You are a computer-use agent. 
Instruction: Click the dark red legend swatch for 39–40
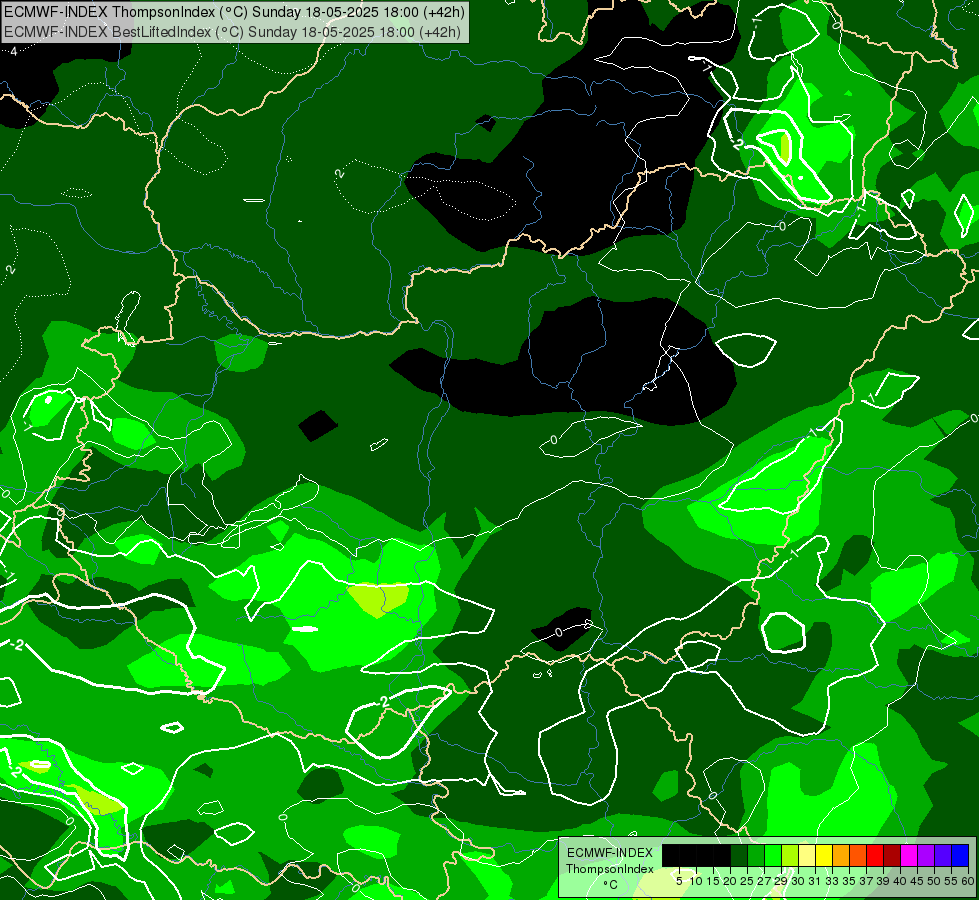[891, 855]
